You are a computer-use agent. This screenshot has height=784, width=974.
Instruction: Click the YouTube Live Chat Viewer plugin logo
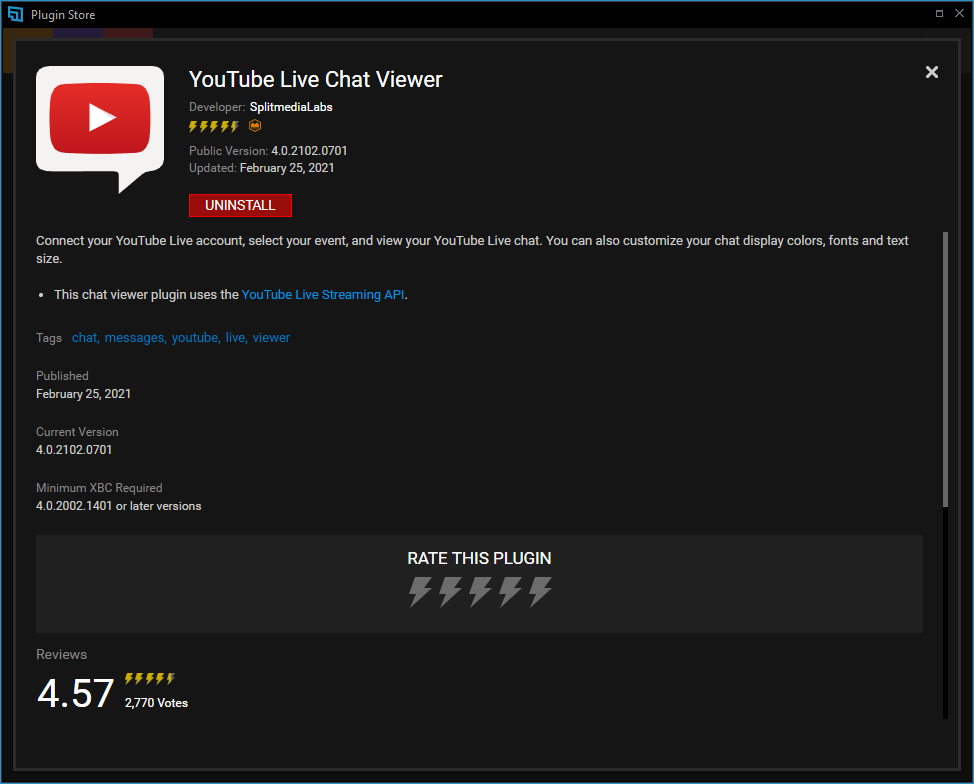click(x=100, y=129)
